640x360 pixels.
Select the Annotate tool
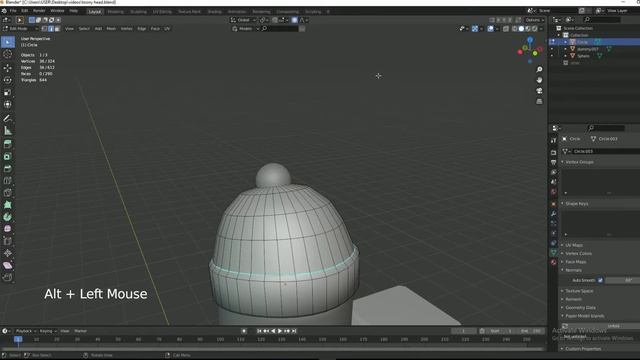(8, 118)
